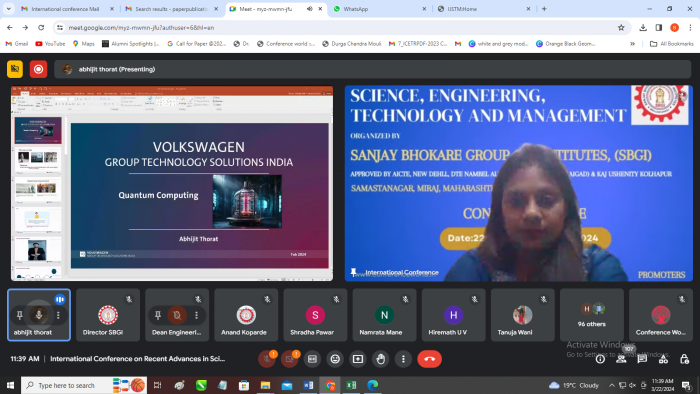Toggle the closed captions button
700x394 pixels.
312,359
